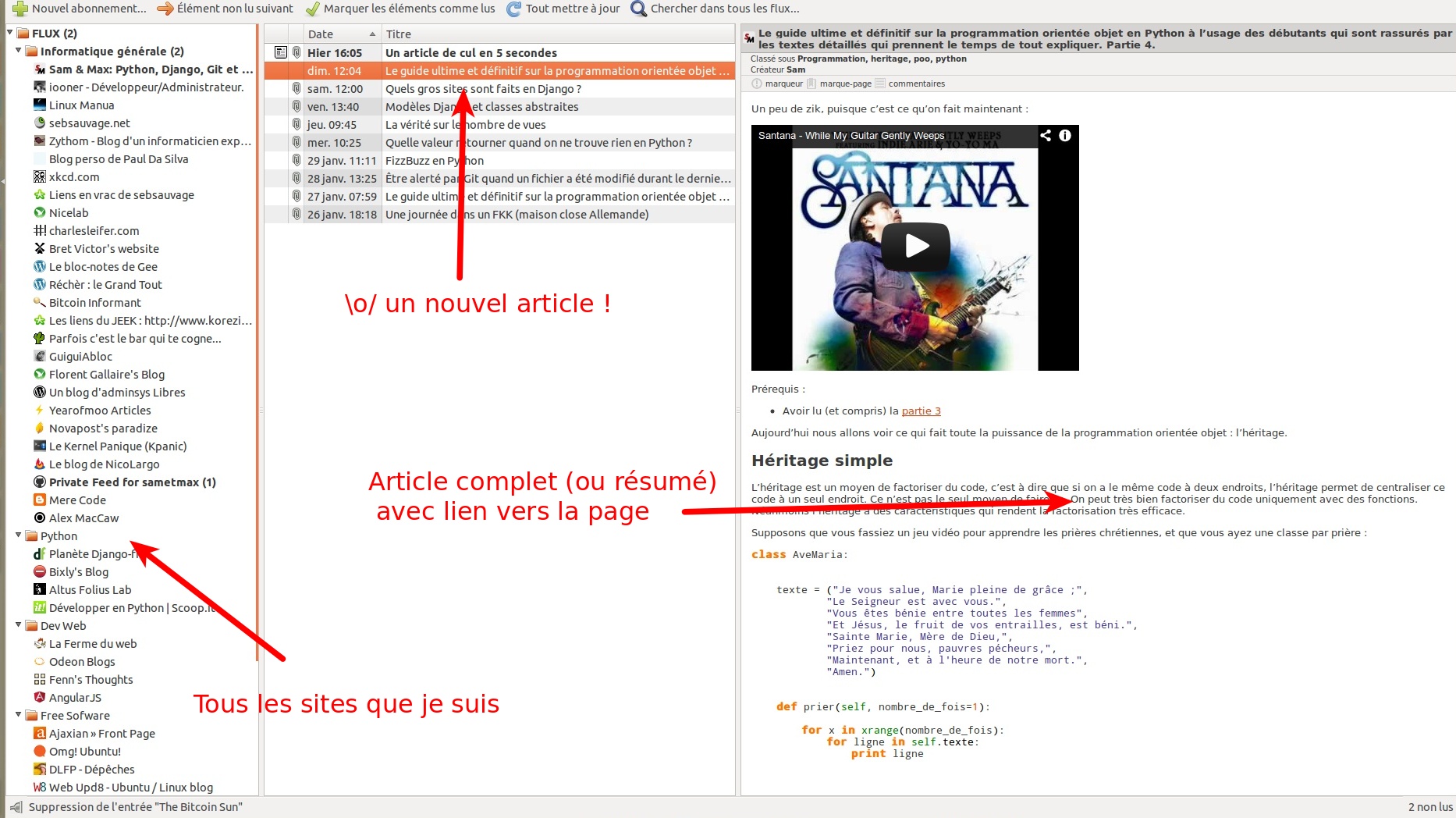
Task: Click the Mere Code Blogger icon
Action: click(x=40, y=500)
